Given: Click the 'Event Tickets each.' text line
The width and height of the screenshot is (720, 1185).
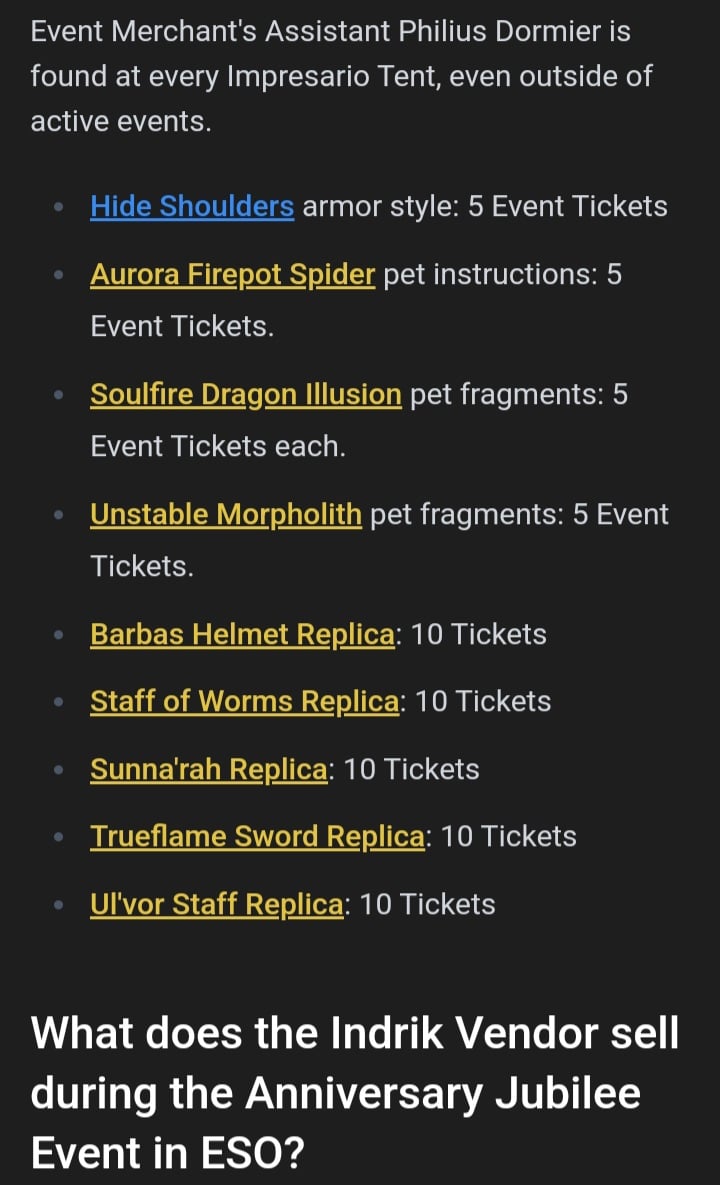Looking at the screenshot, I should (x=218, y=447).
